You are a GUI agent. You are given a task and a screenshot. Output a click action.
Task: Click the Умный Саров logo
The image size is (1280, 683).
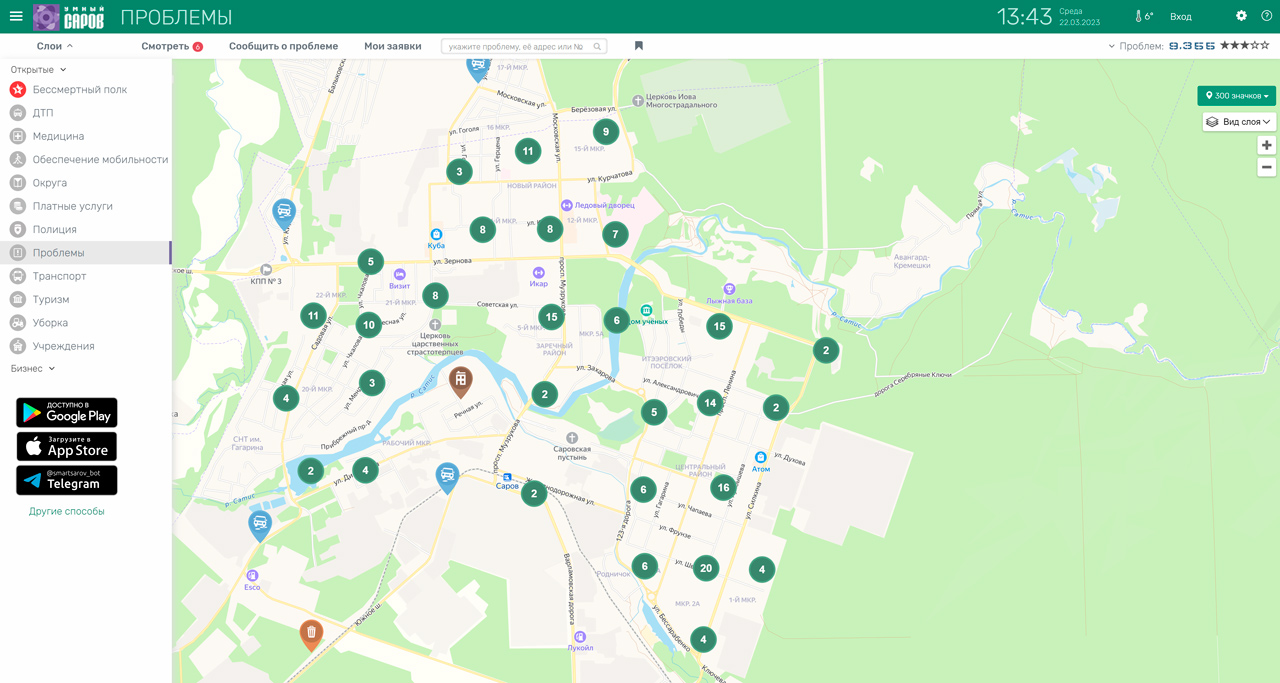coord(70,17)
